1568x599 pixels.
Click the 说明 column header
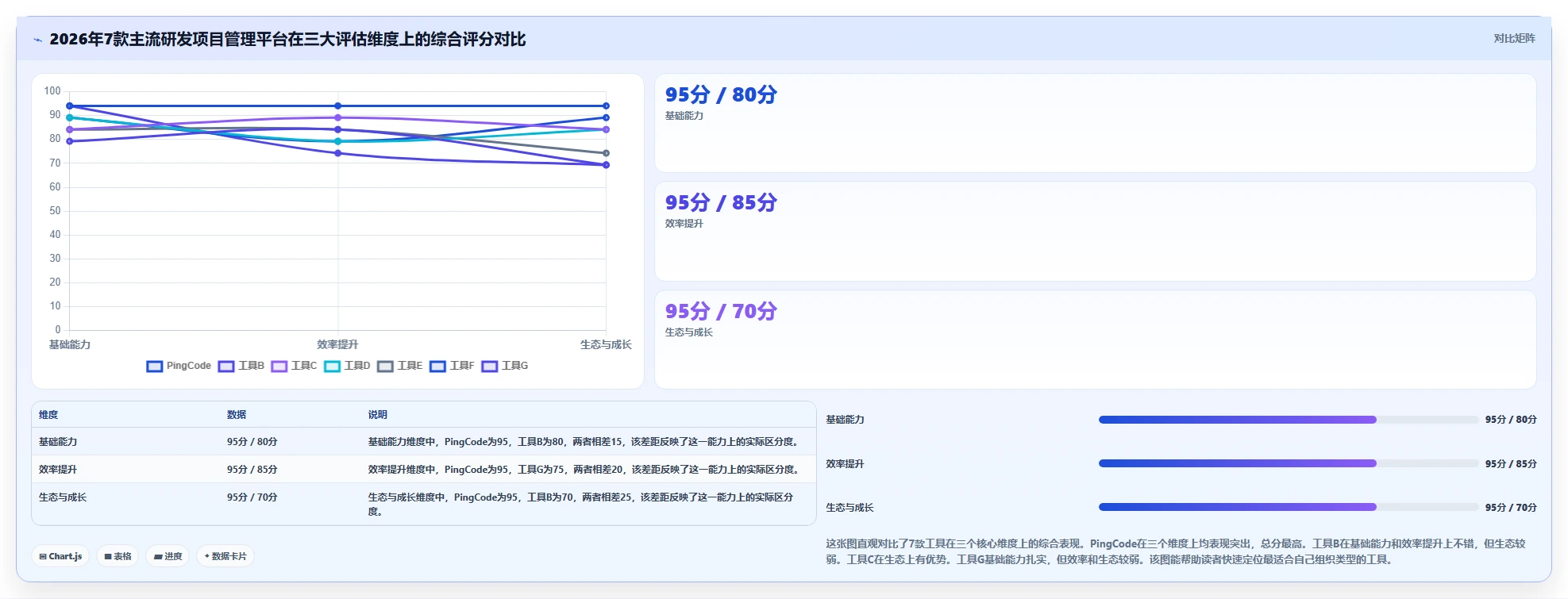[x=377, y=415]
